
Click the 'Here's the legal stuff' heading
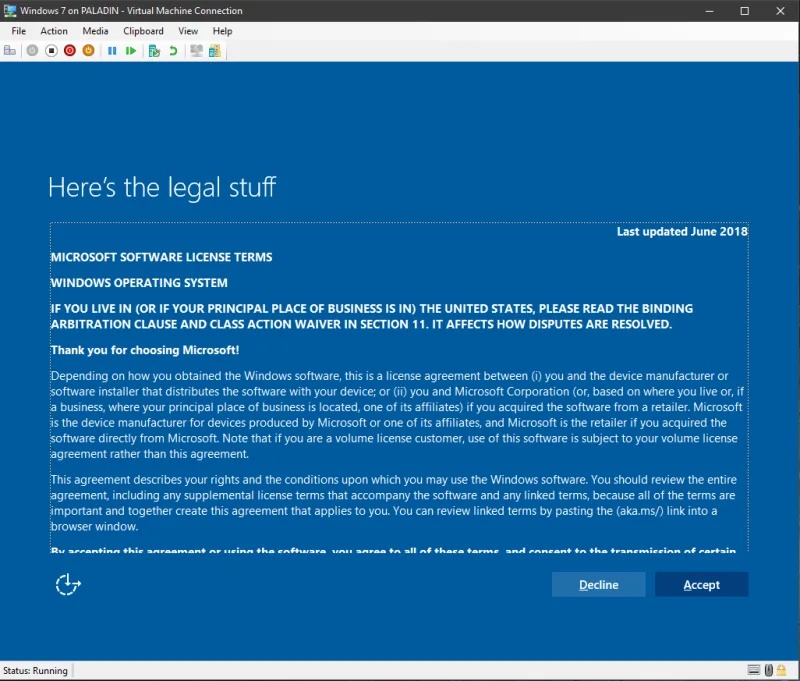(162, 187)
